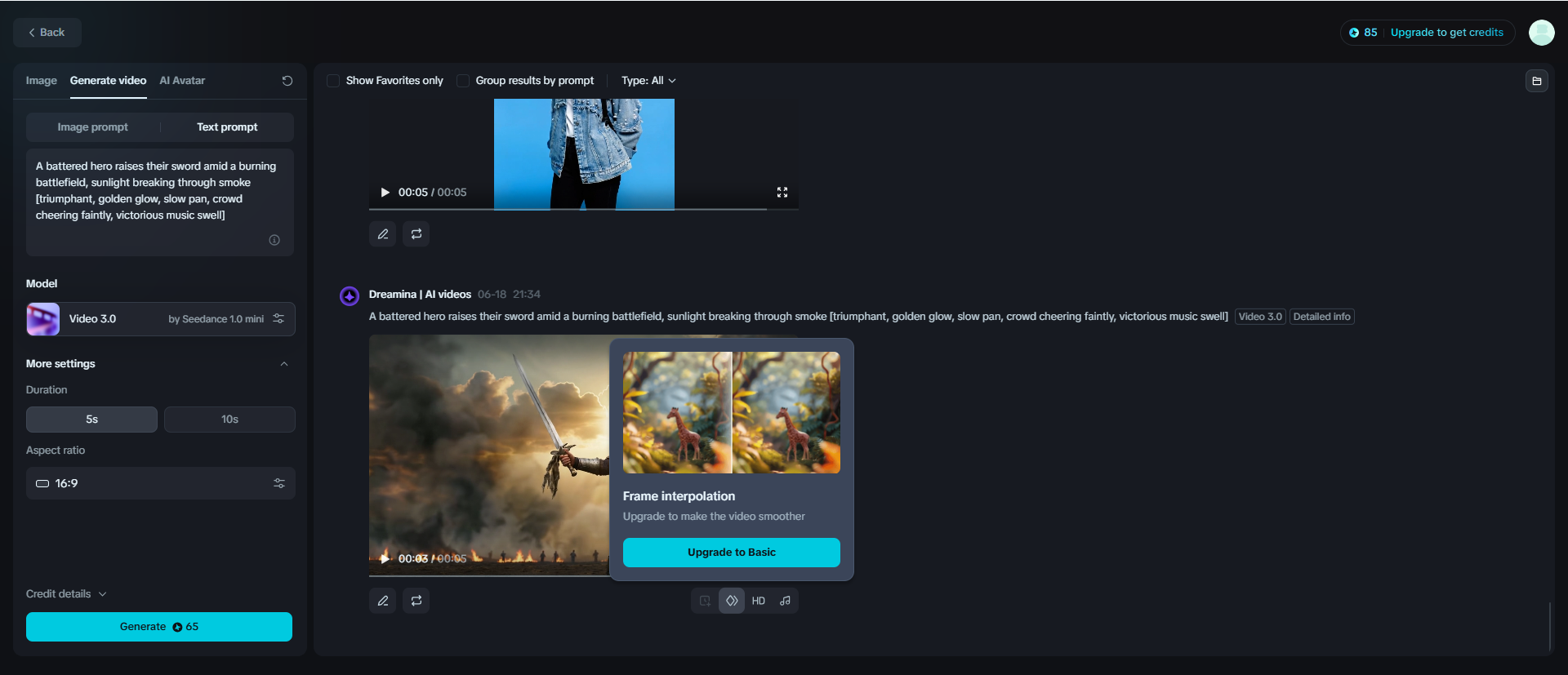Click regenerate icon under denim jacket video
Viewport: 1568px width, 675px height.
416,234
